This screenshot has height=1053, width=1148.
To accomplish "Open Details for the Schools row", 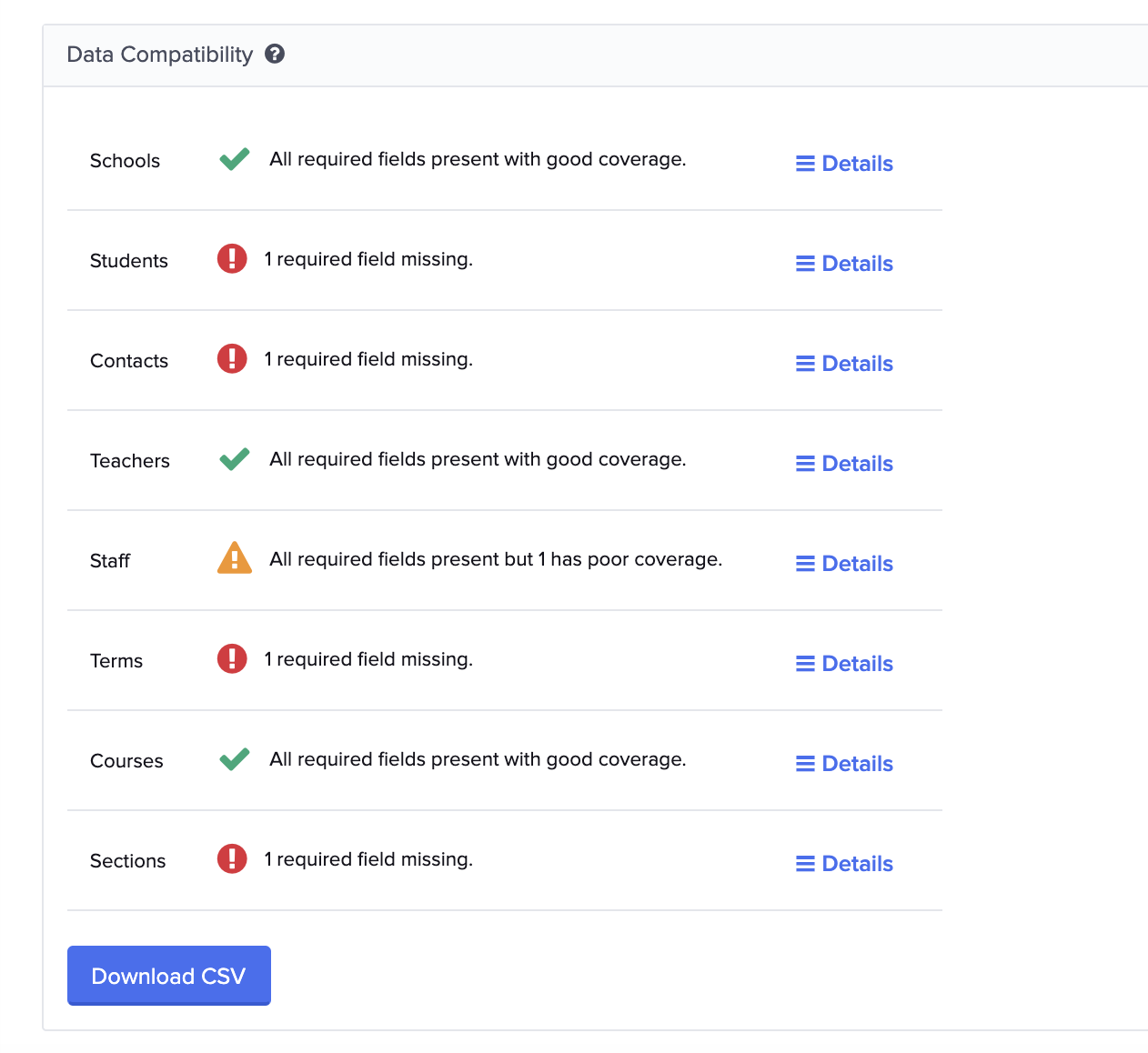I will [x=843, y=163].
